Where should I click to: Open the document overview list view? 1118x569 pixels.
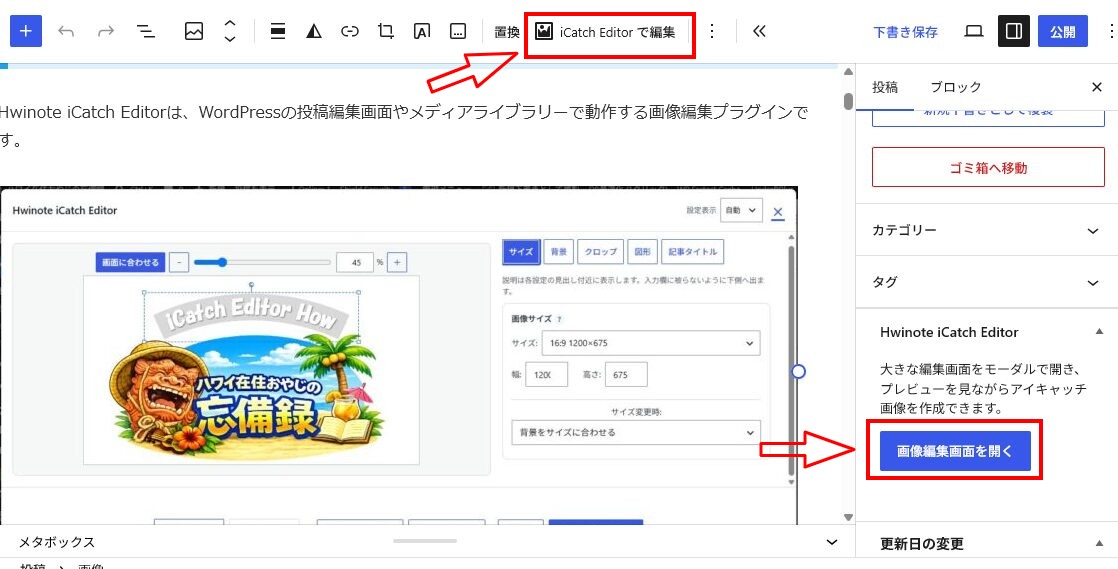pyautogui.click(x=146, y=31)
